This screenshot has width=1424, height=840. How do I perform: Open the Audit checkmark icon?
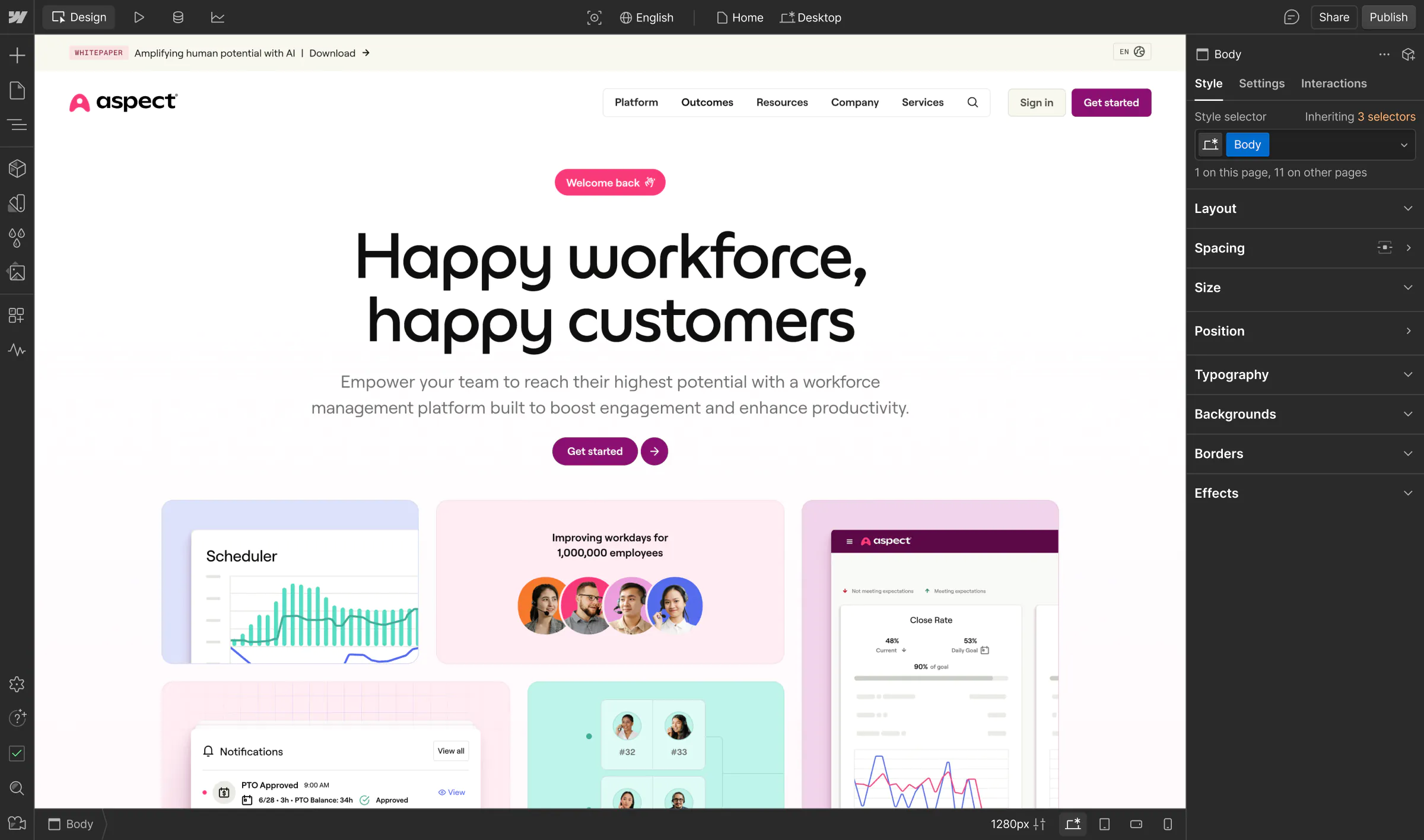click(17, 753)
